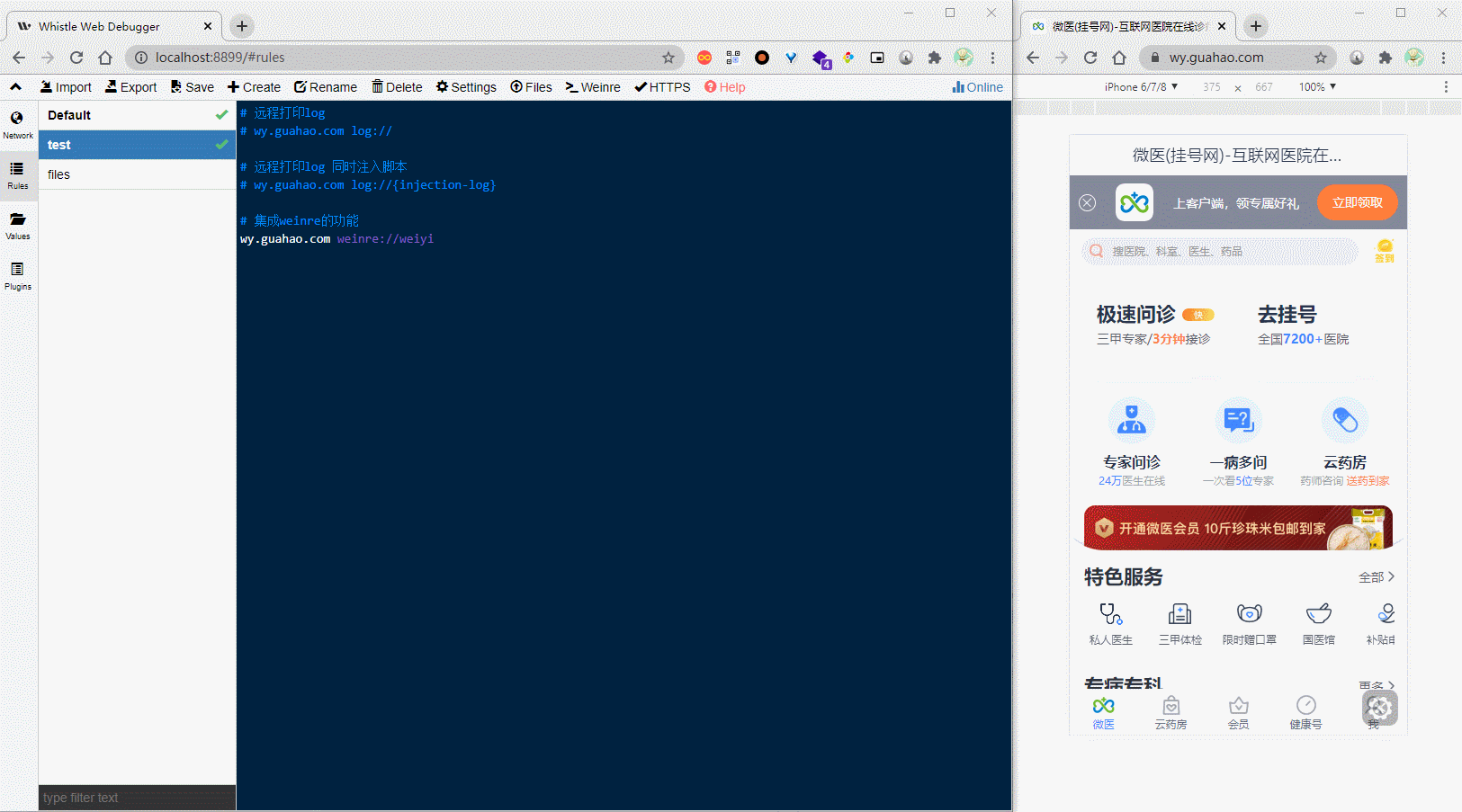The image size is (1462, 812).
Task: Open 极速问诊 quick consultation
Action: tap(1155, 325)
